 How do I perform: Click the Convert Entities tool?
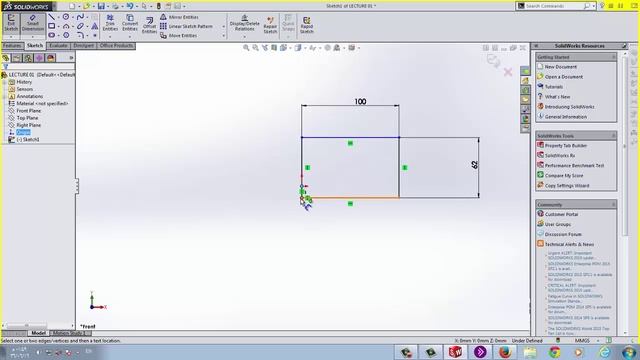[x=130, y=23]
